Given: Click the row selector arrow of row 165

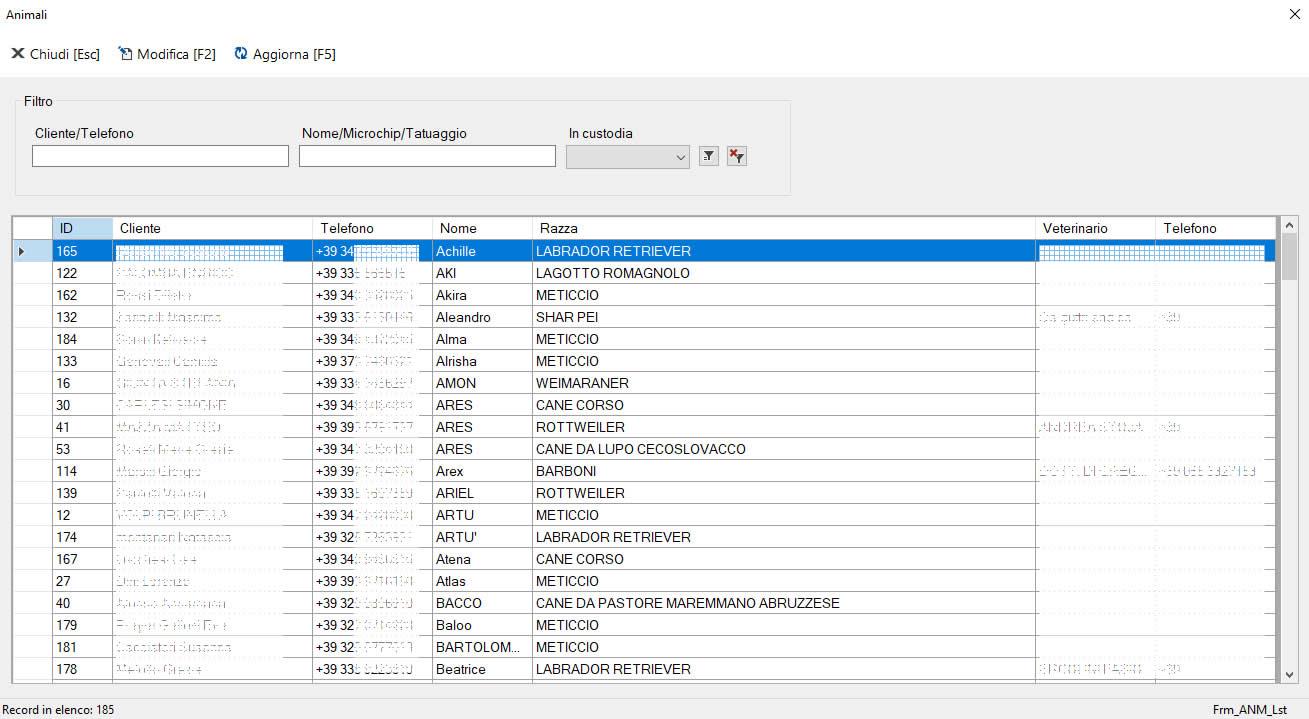Looking at the screenshot, I should tap(23, 251).
